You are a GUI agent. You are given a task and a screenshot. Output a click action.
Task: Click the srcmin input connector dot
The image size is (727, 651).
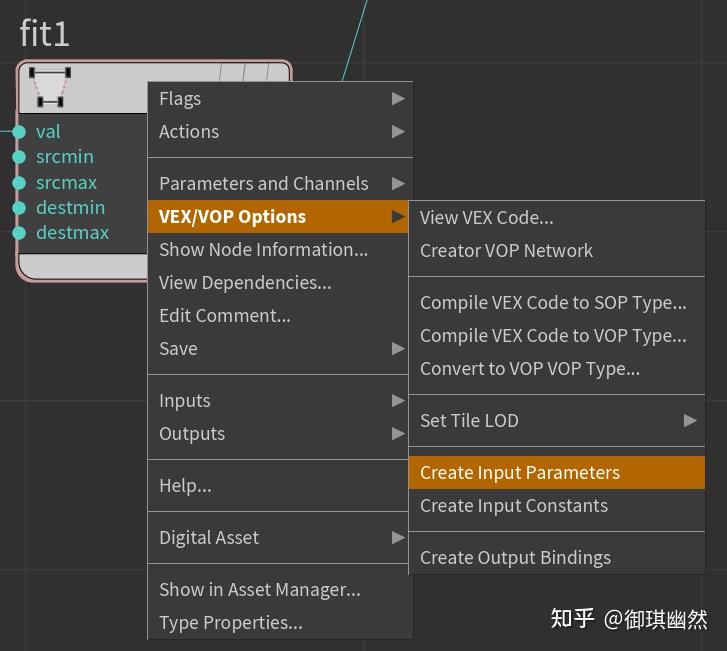pyautogui.click(x=19, y=157)
